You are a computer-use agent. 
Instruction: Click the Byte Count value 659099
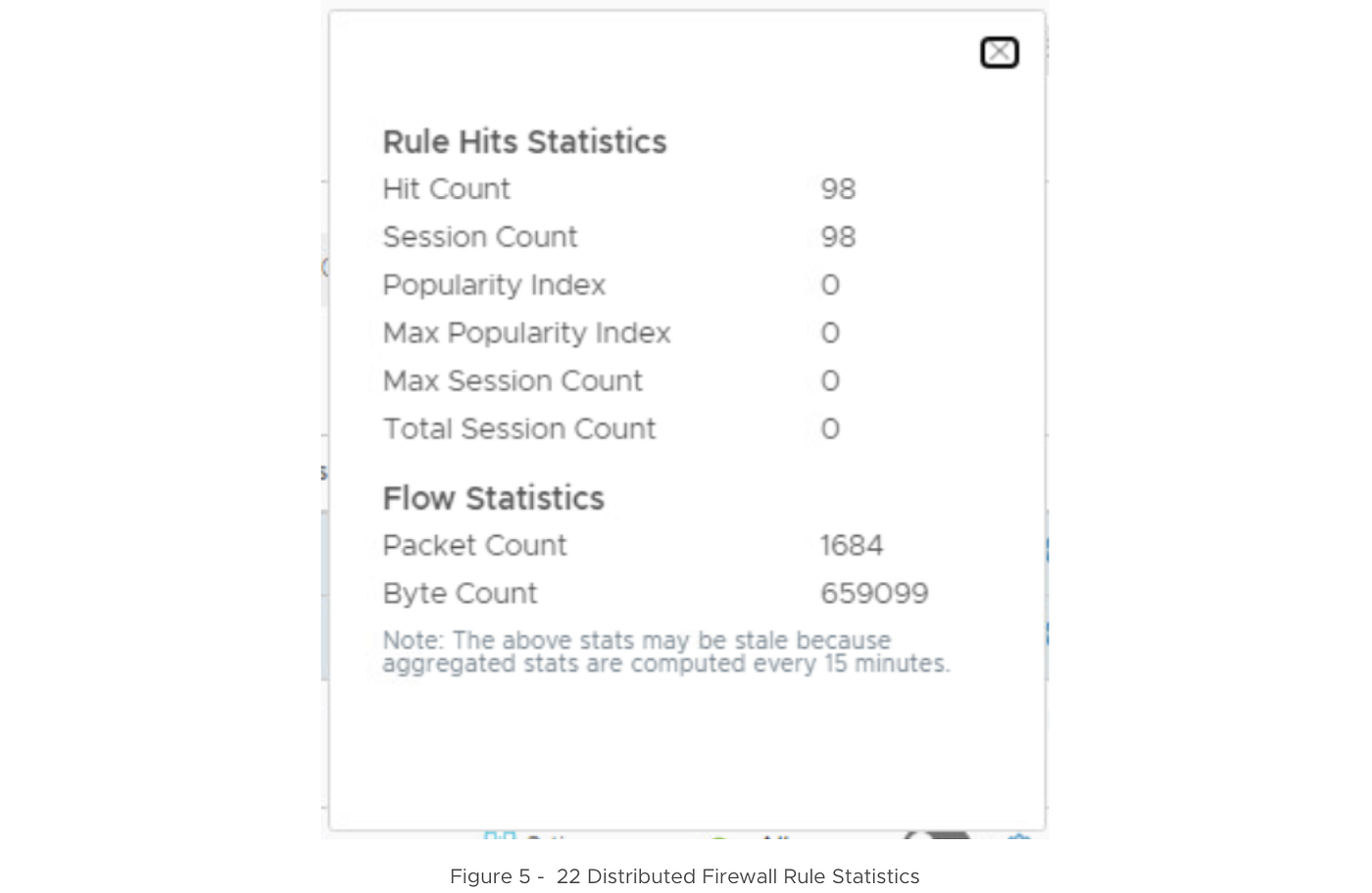[873, 593]
